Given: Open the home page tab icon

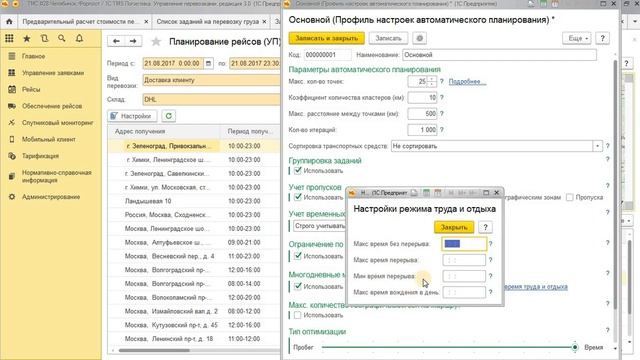Looking at the screenshot, I should (9, 21).
